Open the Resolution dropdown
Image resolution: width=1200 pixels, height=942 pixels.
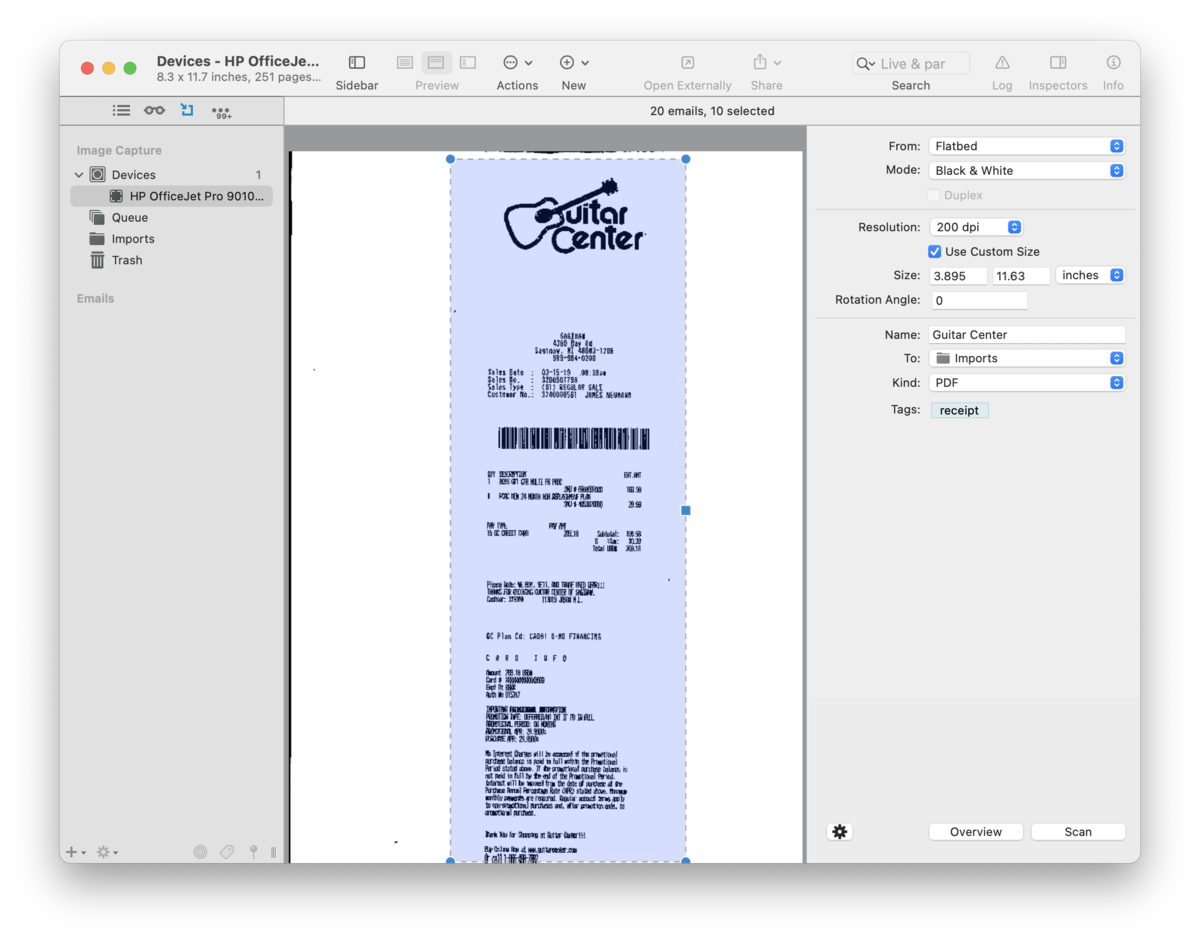click(x=976, y=227)
